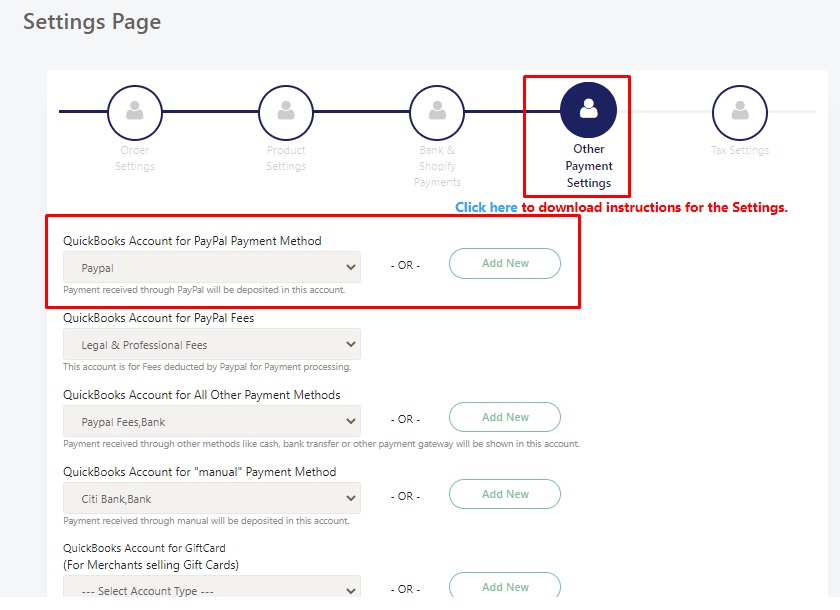Click 'QuickBooks Account for All Other Payment Methods' label
The image size is (840, 610).
pos(201,395)
